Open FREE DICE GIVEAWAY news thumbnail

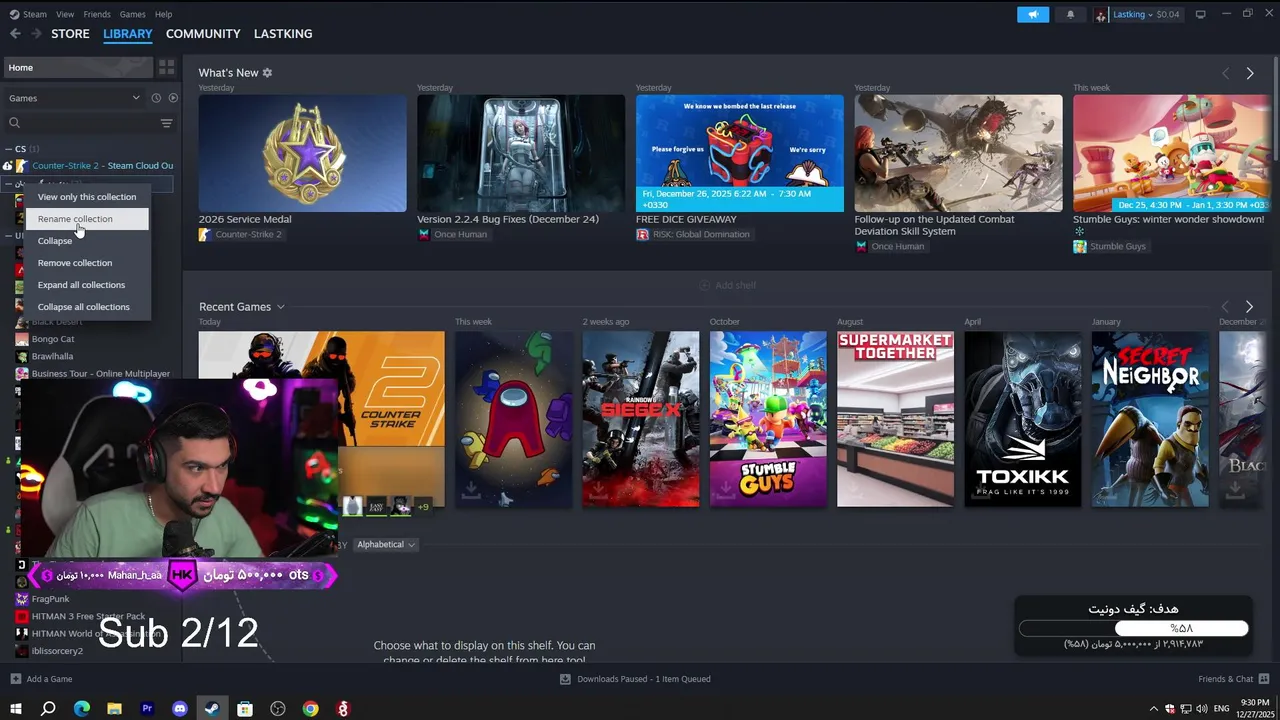740,153
